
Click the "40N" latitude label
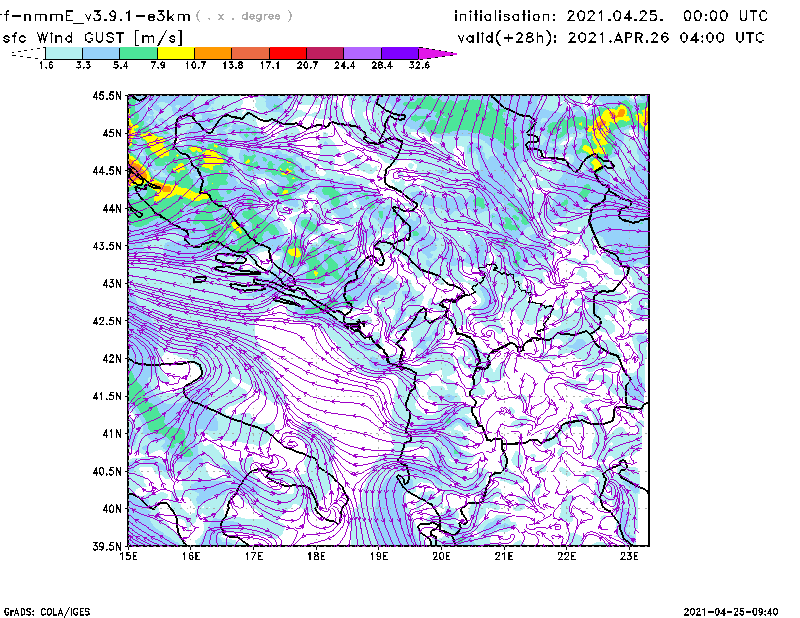click(112, 509)
